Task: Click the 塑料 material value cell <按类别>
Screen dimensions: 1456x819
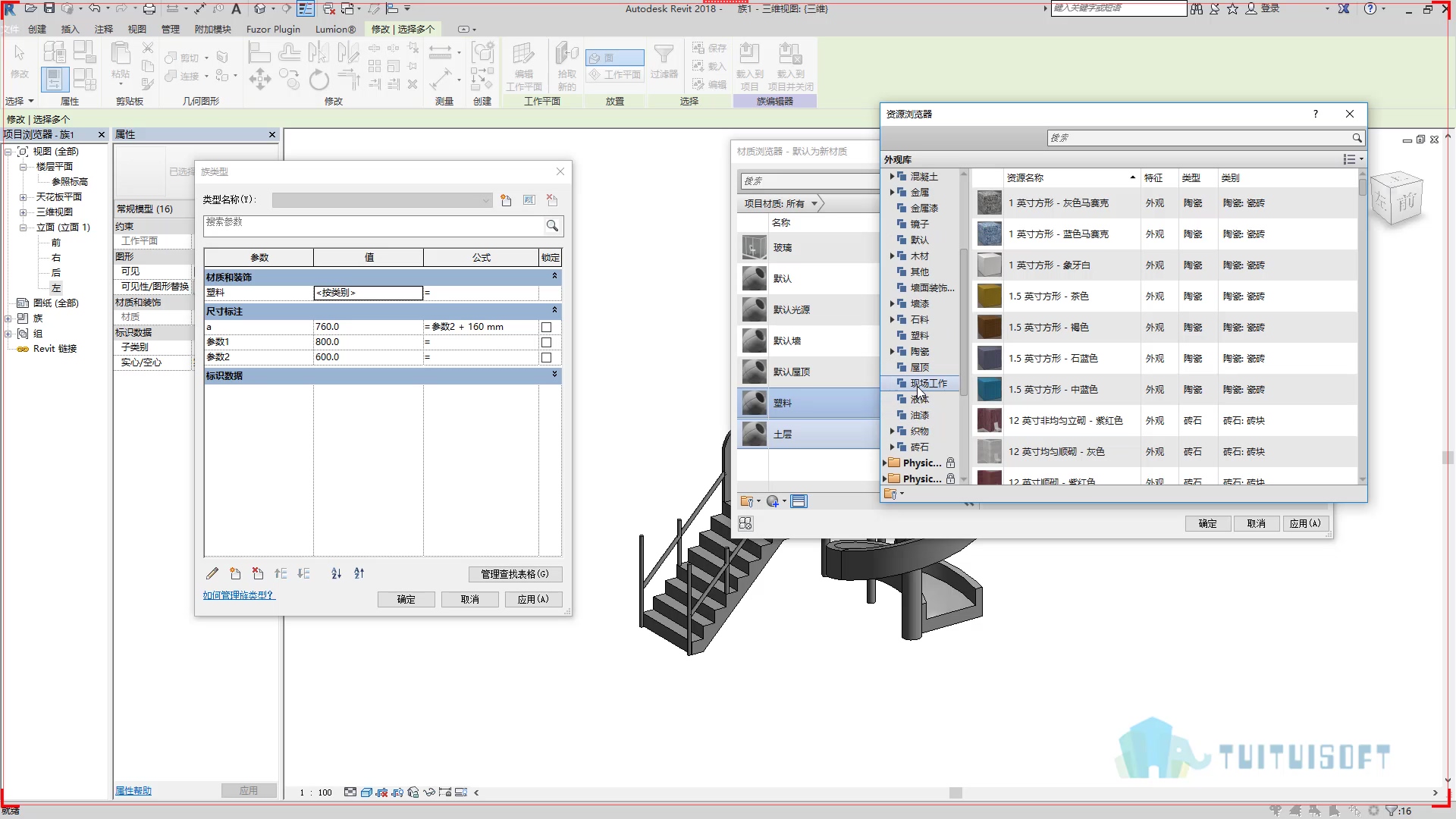Action: point(368,293)
